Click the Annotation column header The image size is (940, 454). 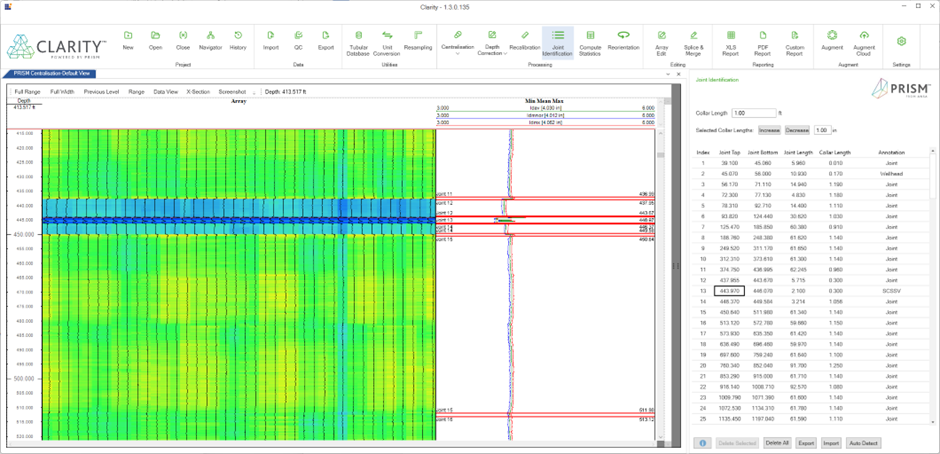pos(891,152)
